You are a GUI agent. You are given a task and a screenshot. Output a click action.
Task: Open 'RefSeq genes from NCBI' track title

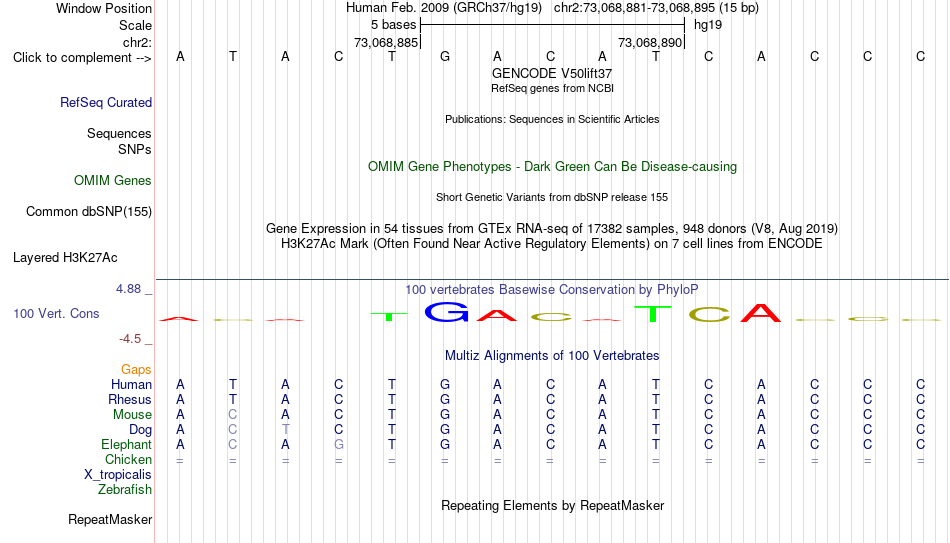tap(552, 88)
